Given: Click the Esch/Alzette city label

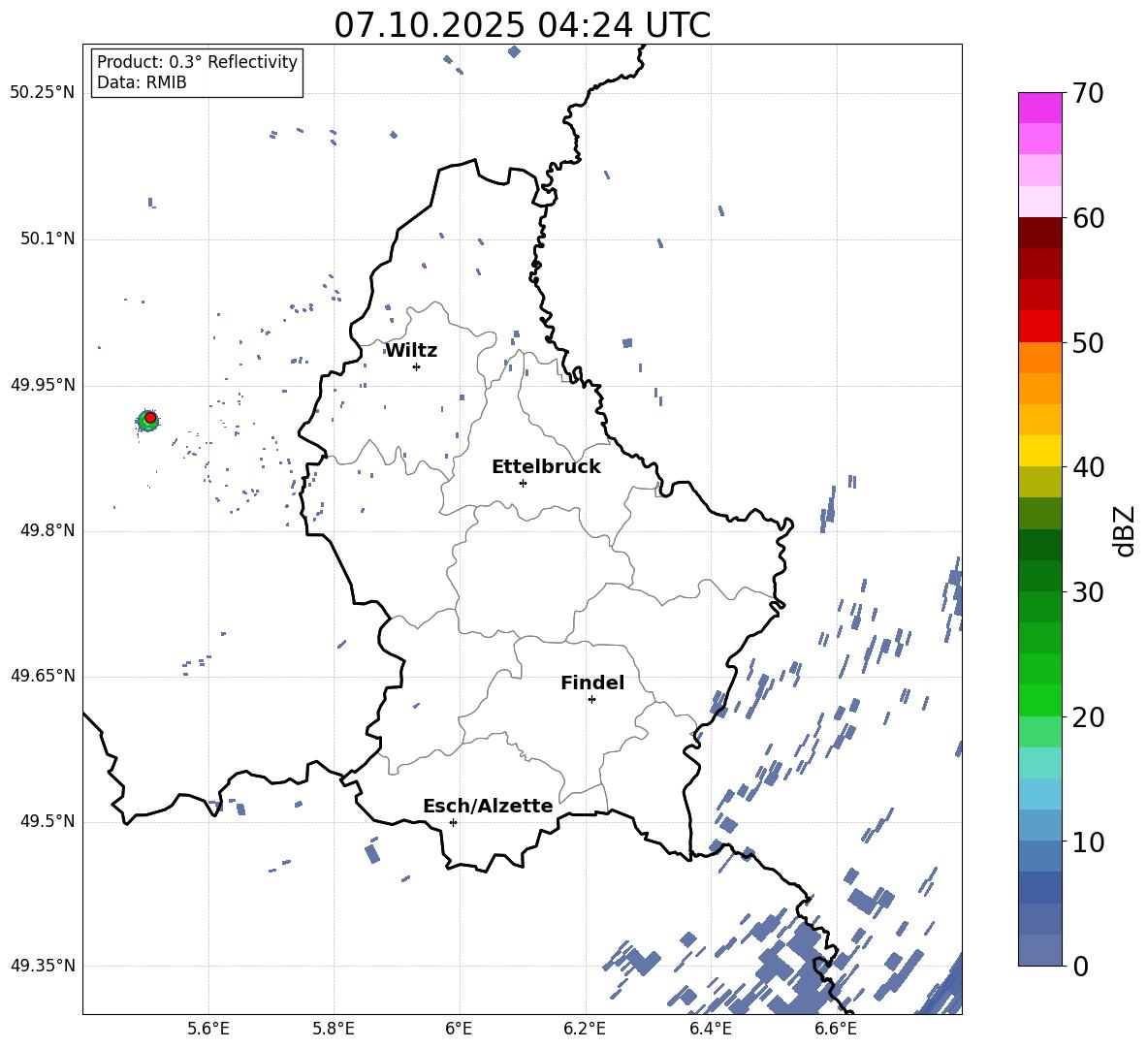Looking at the screenshot, I should [488, 806].
